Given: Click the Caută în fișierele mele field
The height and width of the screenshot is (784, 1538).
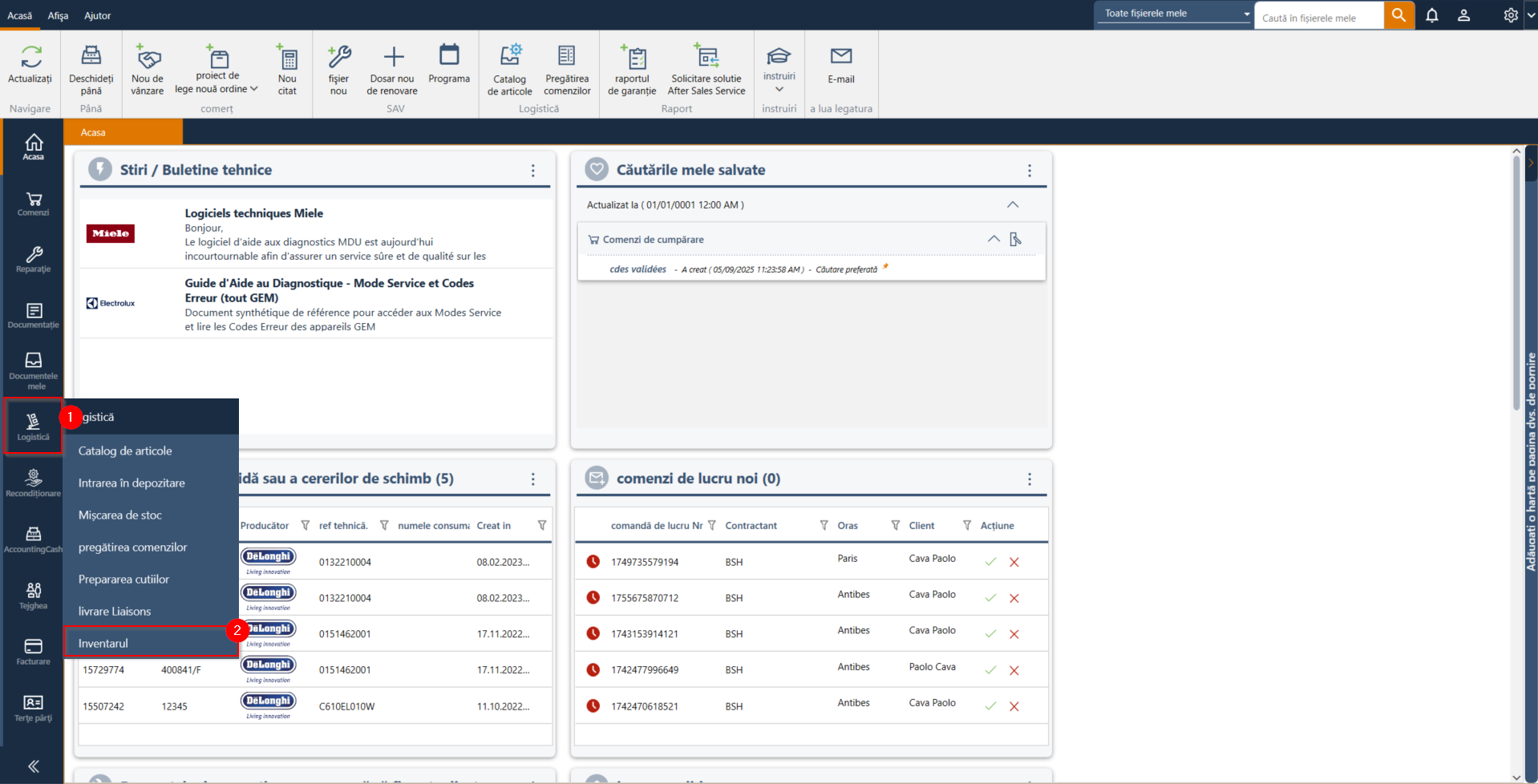Looking at the screenshot, I should click(1319, 17).
